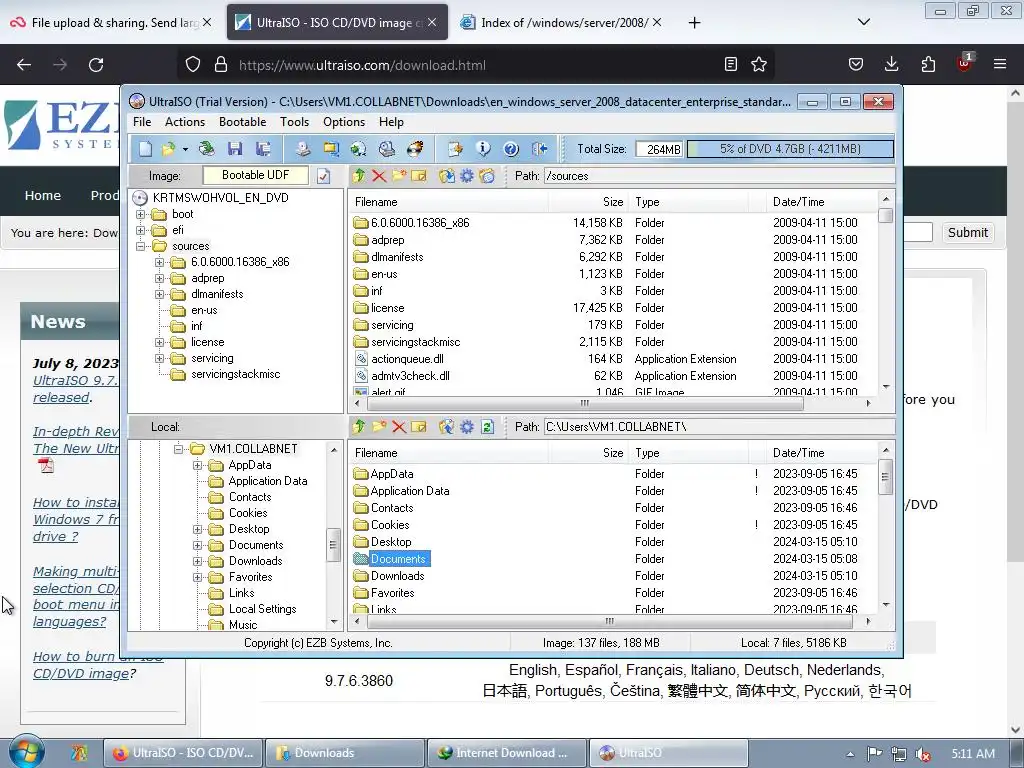The image size is (1024, 768).
Task: Click the New image toolbar icon
Action: (x=145, y=150)
